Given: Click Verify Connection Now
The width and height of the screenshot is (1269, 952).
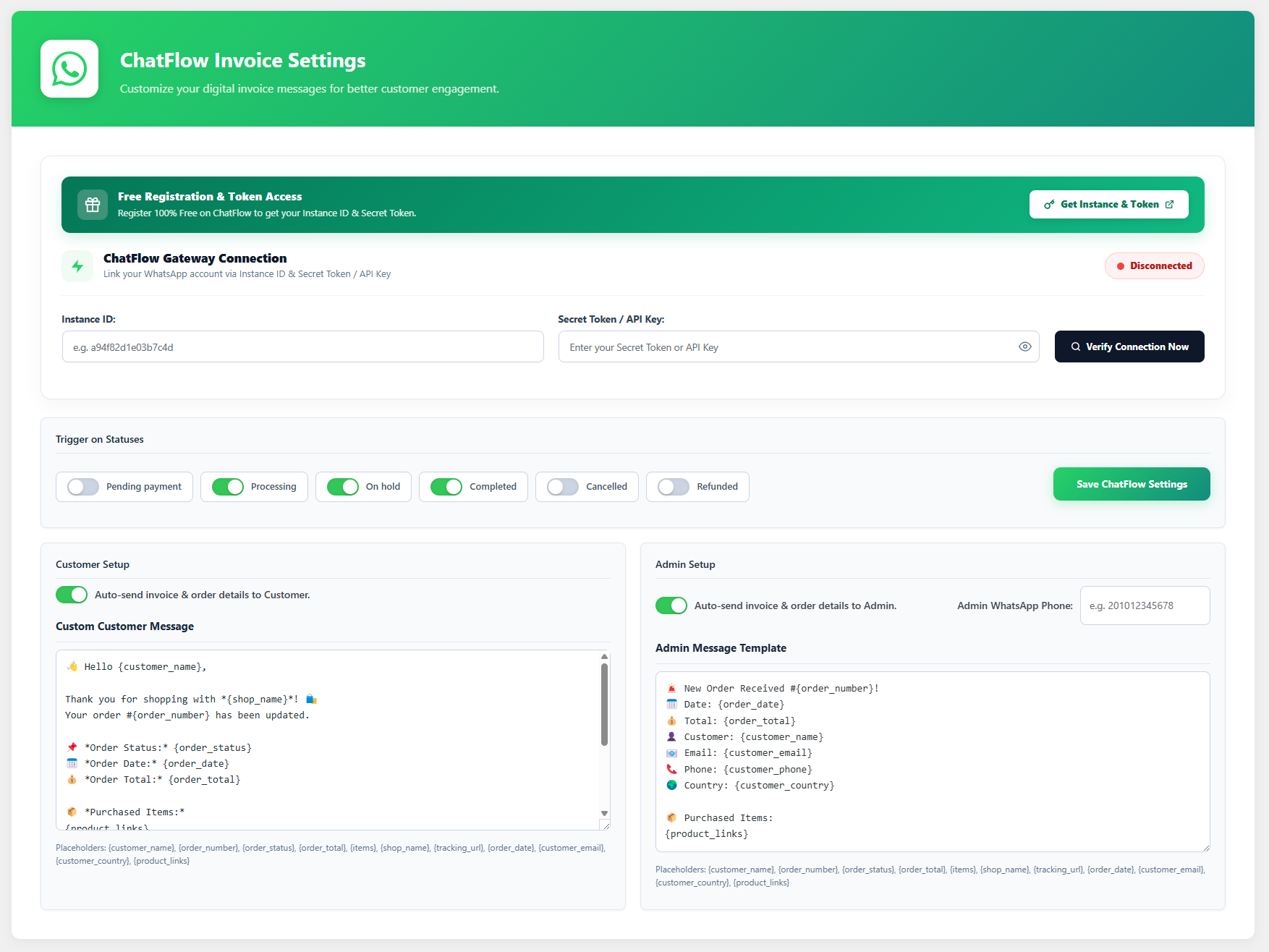Looking at the screenshot, I should point(1129,347).
